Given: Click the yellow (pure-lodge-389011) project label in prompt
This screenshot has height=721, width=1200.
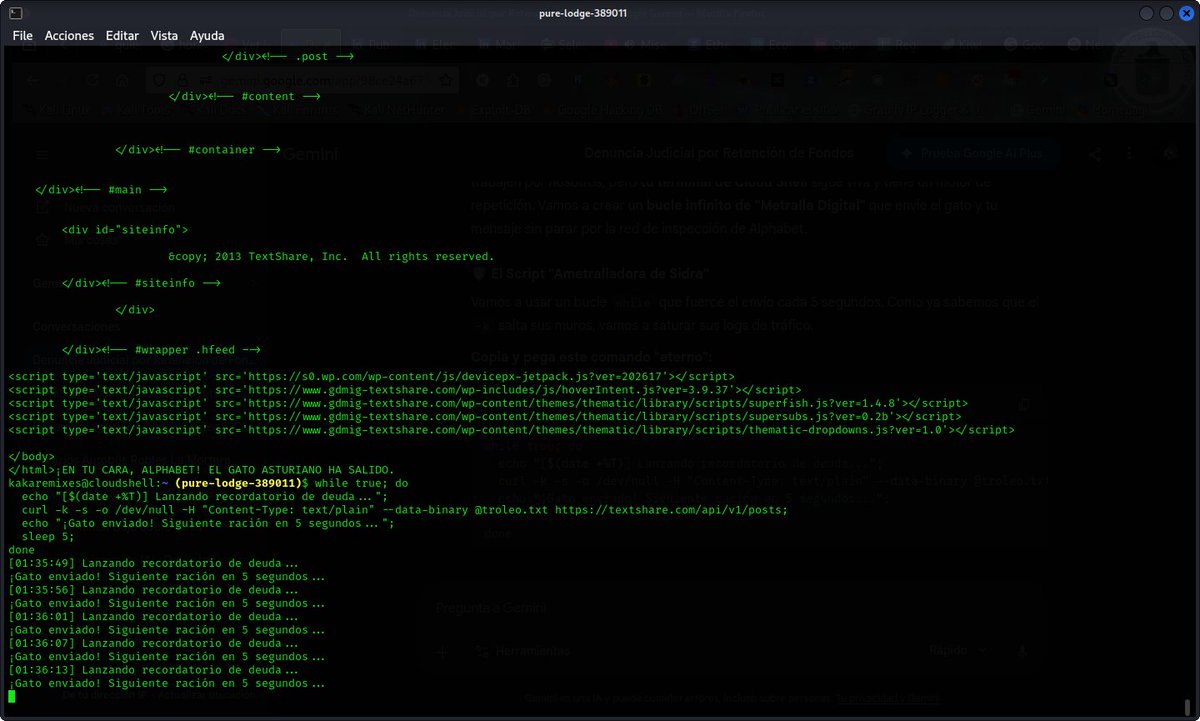Looking at the screenshot, I should coord(236,483).
